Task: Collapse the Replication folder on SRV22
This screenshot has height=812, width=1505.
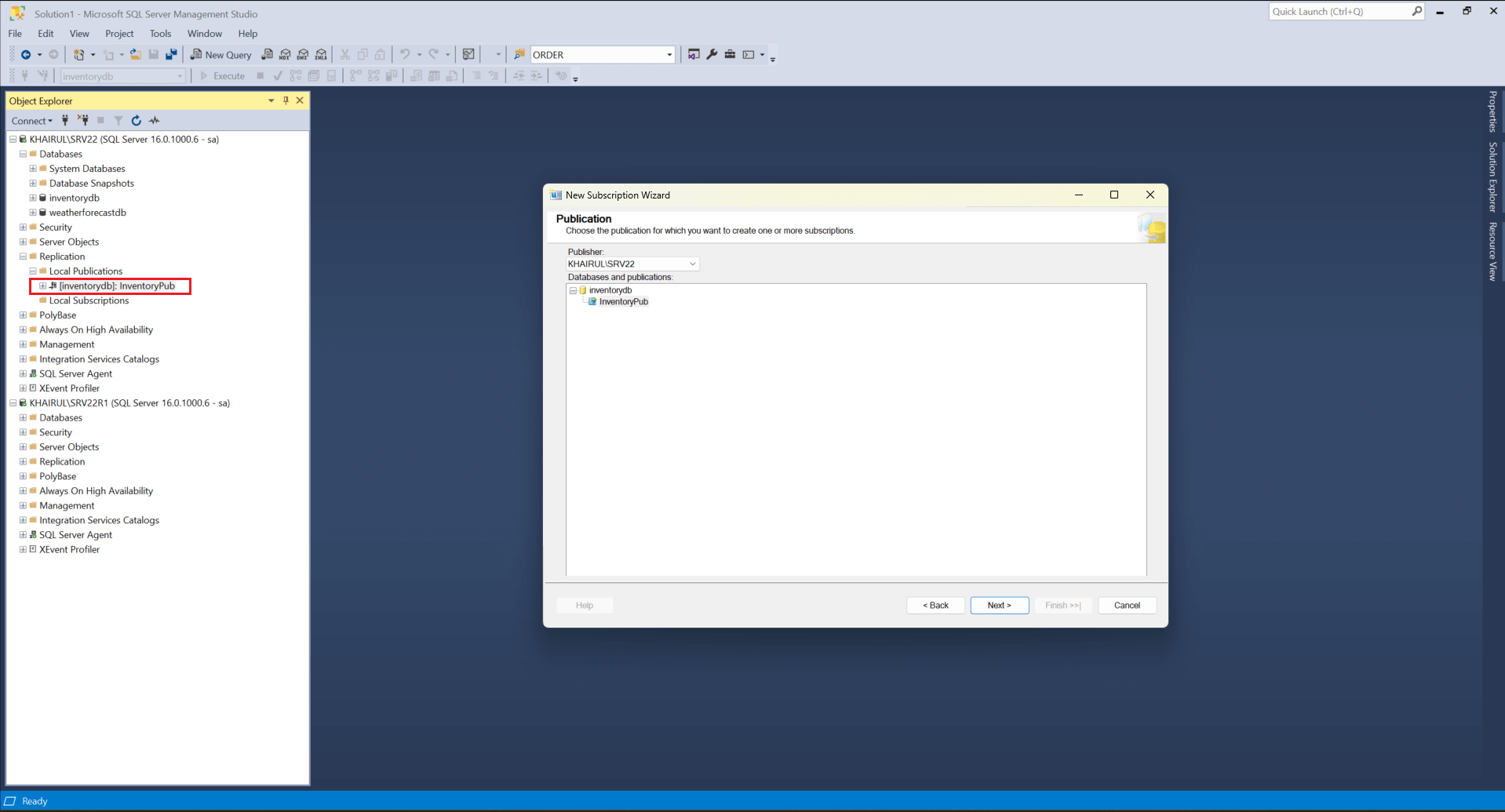Action: click(23, 257)
